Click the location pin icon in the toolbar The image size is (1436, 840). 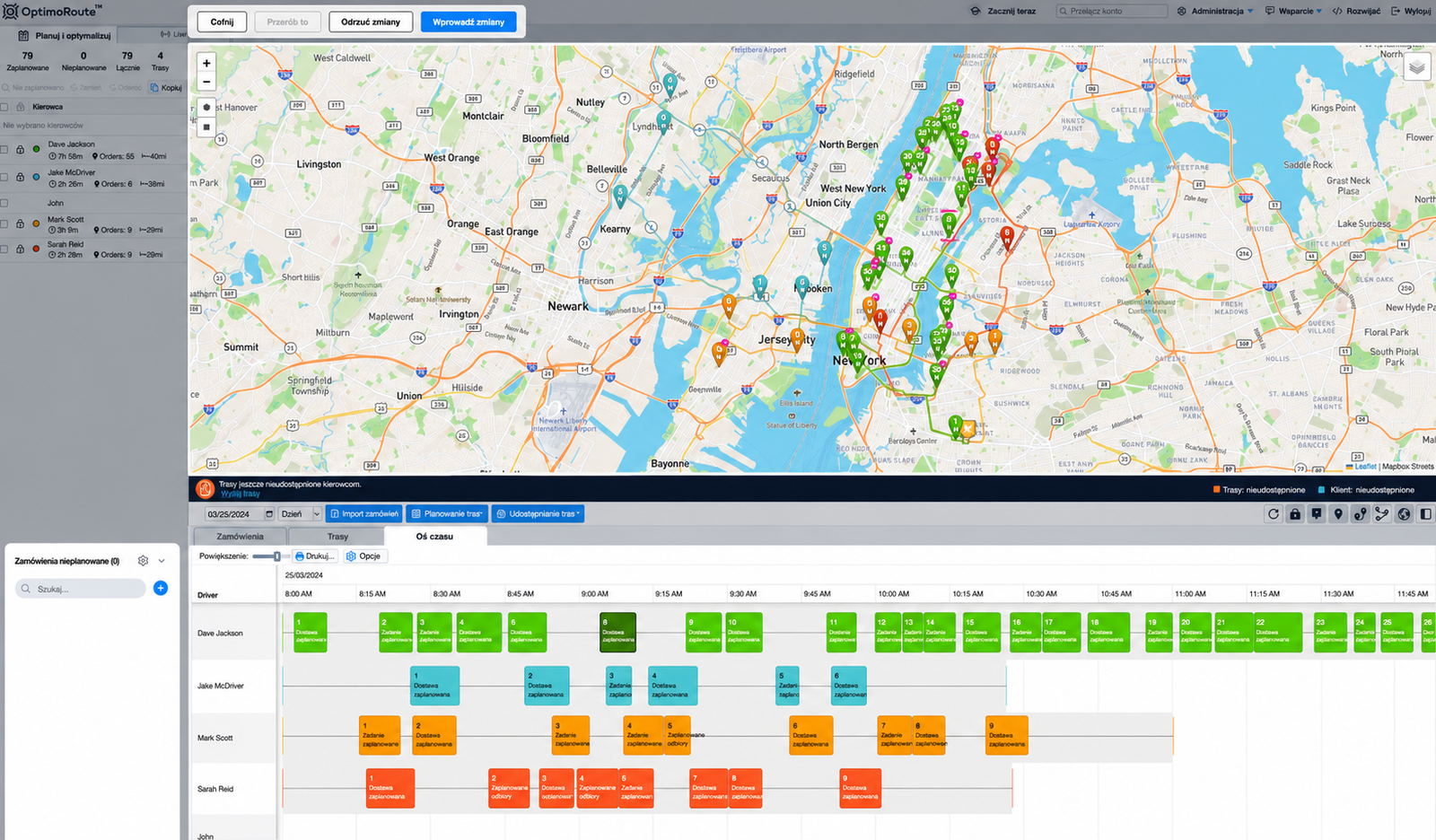point(1338,514)
